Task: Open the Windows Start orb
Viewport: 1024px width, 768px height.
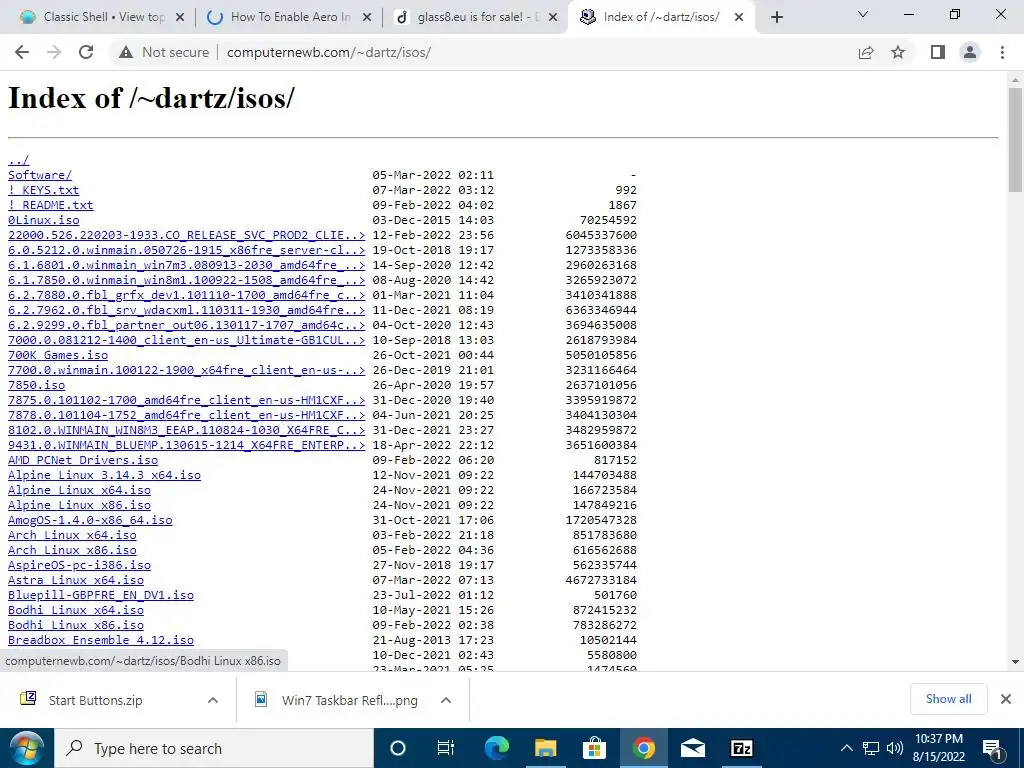Action: 27,748
